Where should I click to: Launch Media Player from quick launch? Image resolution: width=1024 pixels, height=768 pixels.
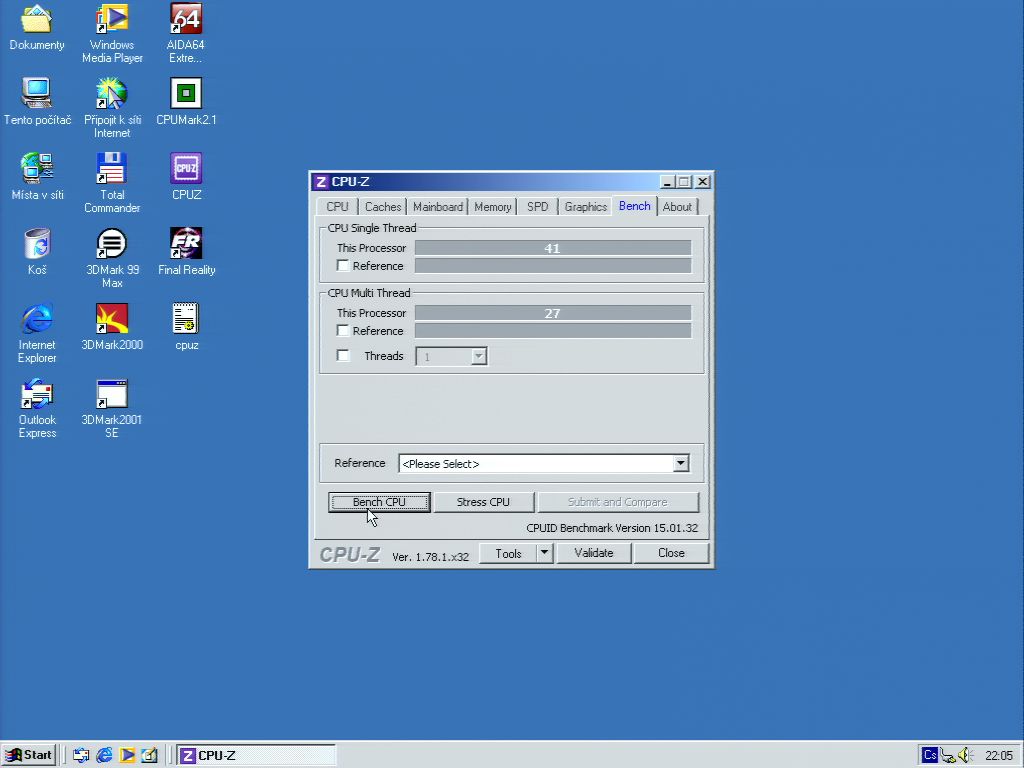coord(127,755)
